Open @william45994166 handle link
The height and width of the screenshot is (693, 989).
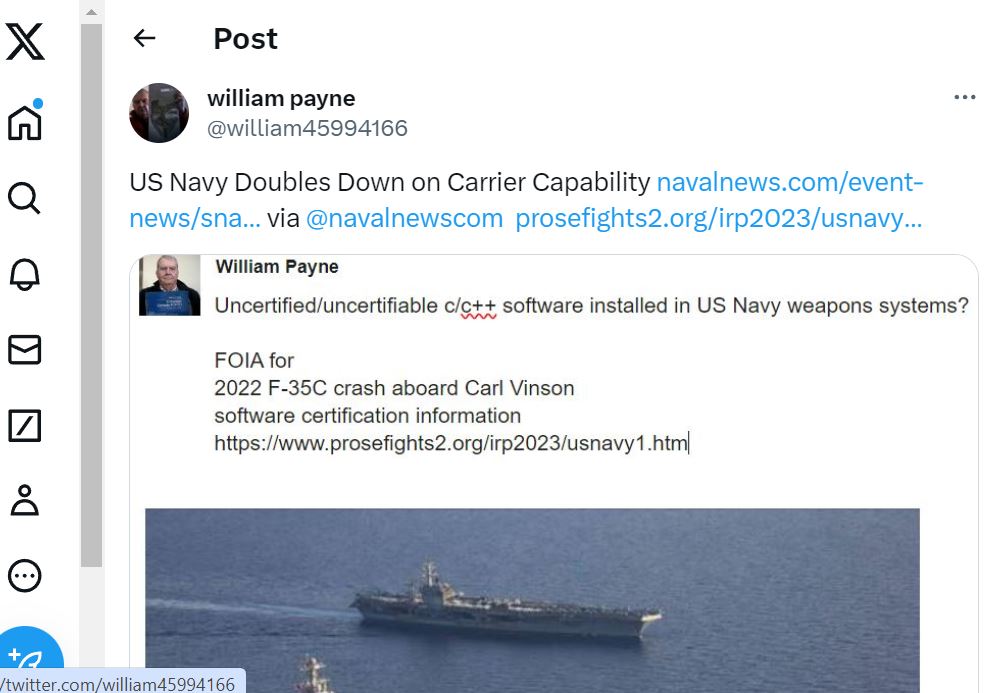[x=307, y=128]
